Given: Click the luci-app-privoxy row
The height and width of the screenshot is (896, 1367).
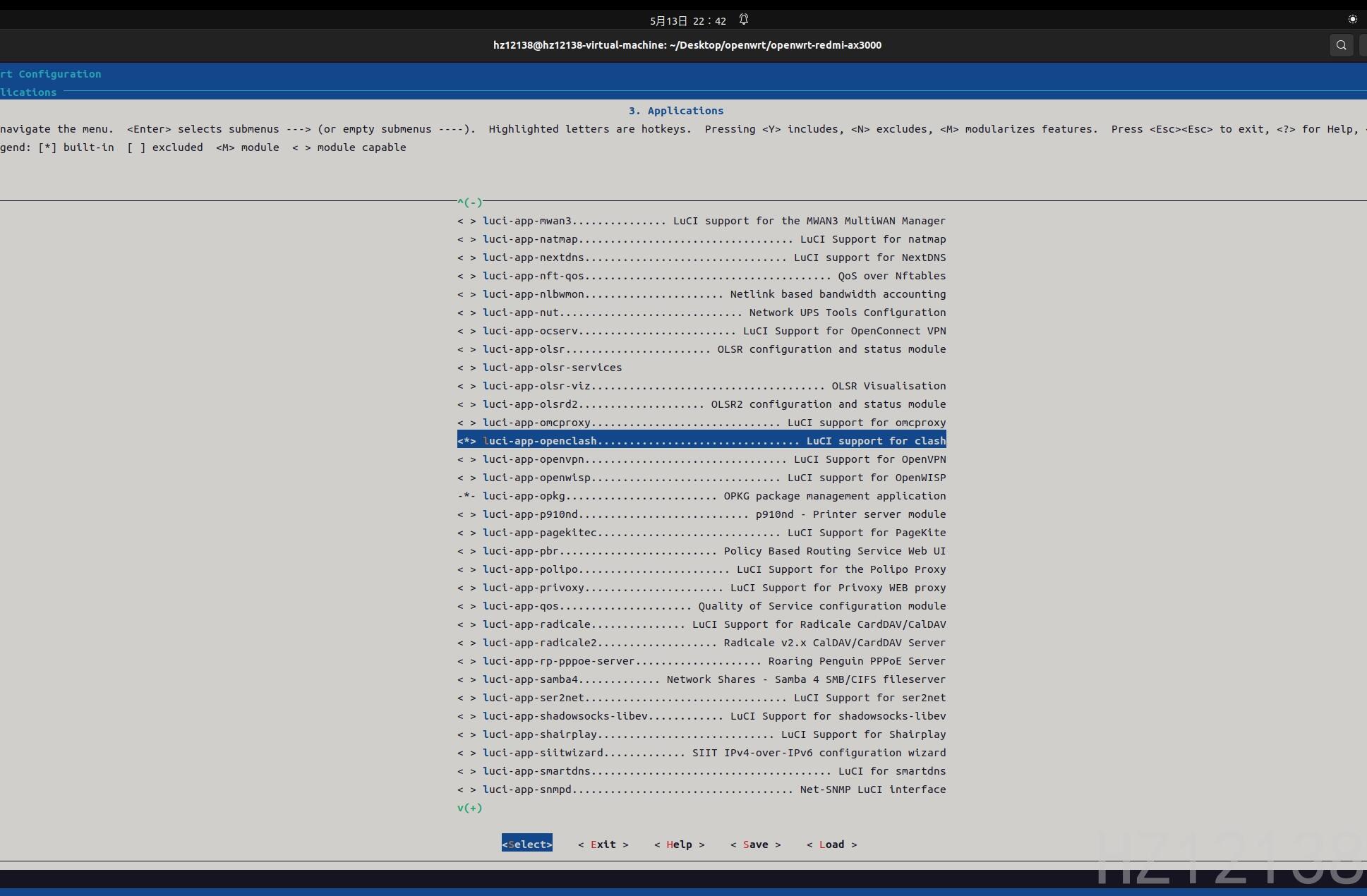Looking at the screenshot, I should coord(701,588).
